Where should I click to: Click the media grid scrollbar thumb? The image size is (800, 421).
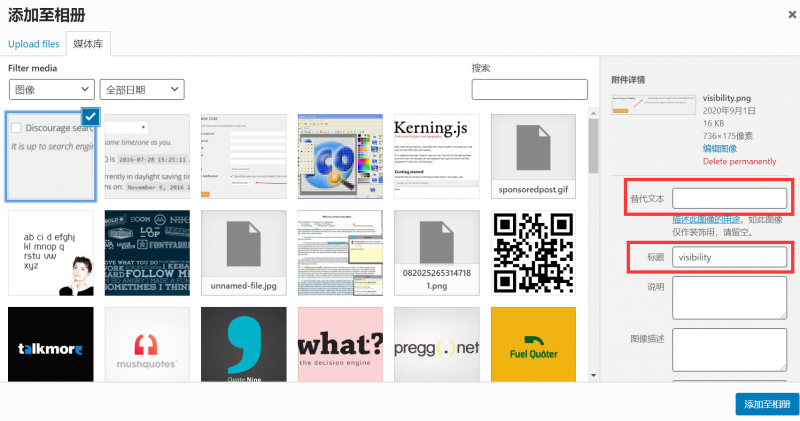pyautogui.click(x=593, y=146)
